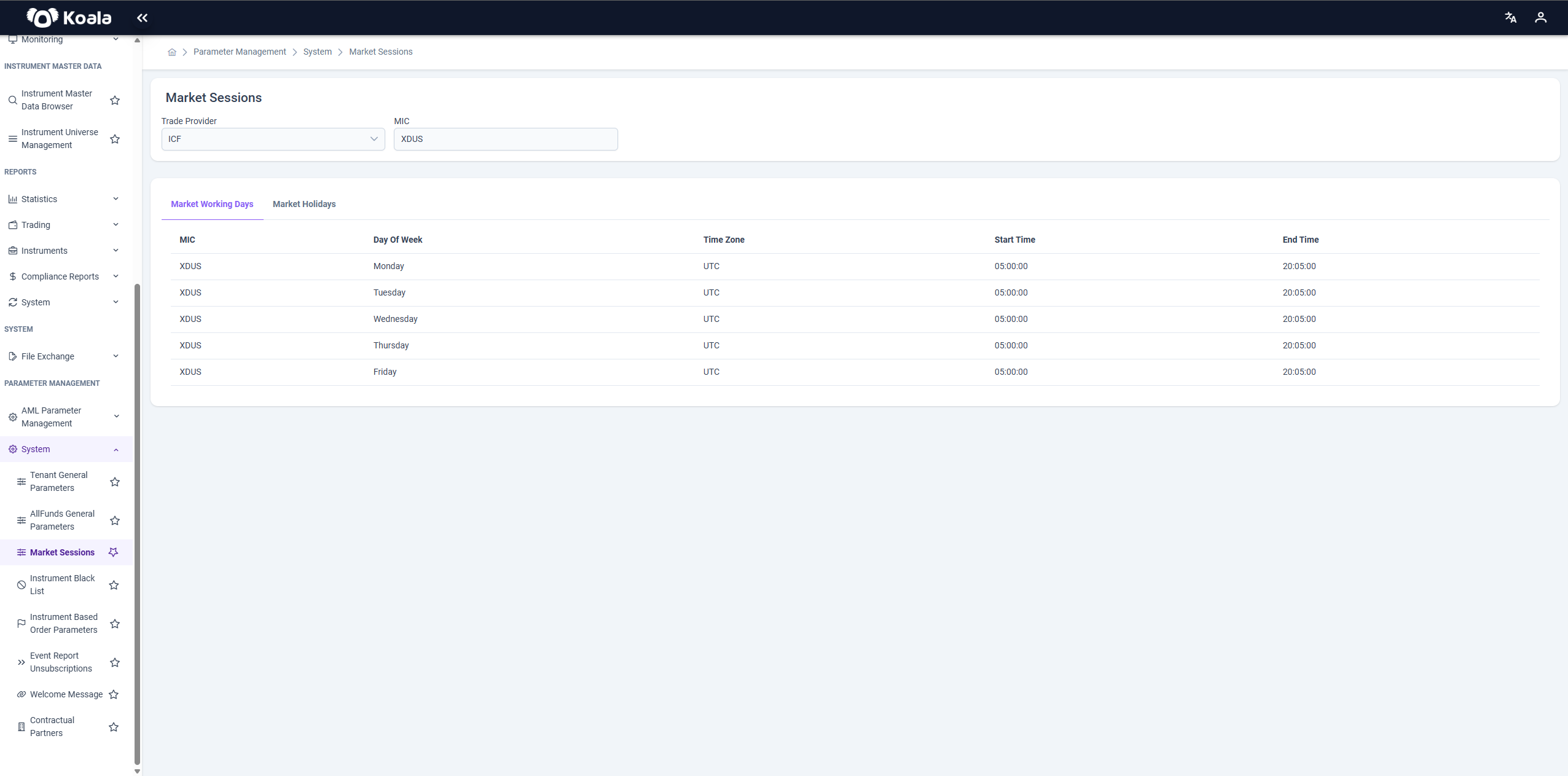Expand the Monitoring menu chevron
The image size is (1568, 776).
click(116, 39)
